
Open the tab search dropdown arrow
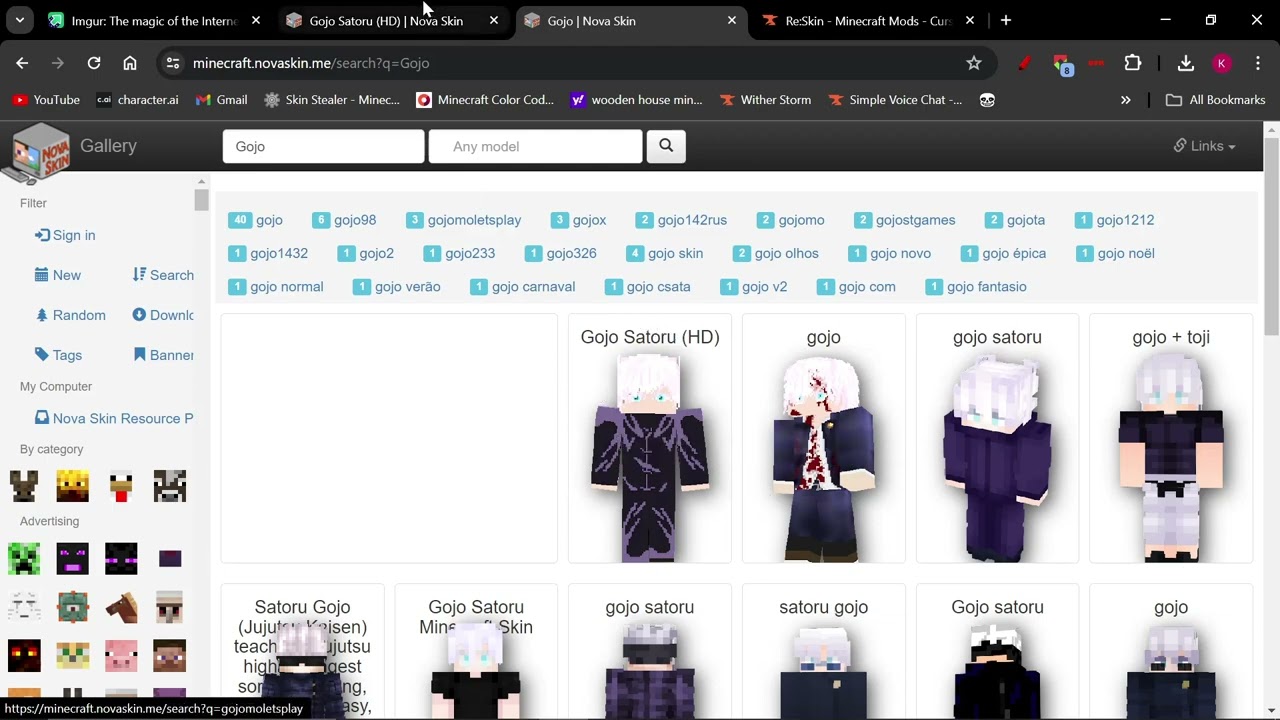click(x=20, y=20)
